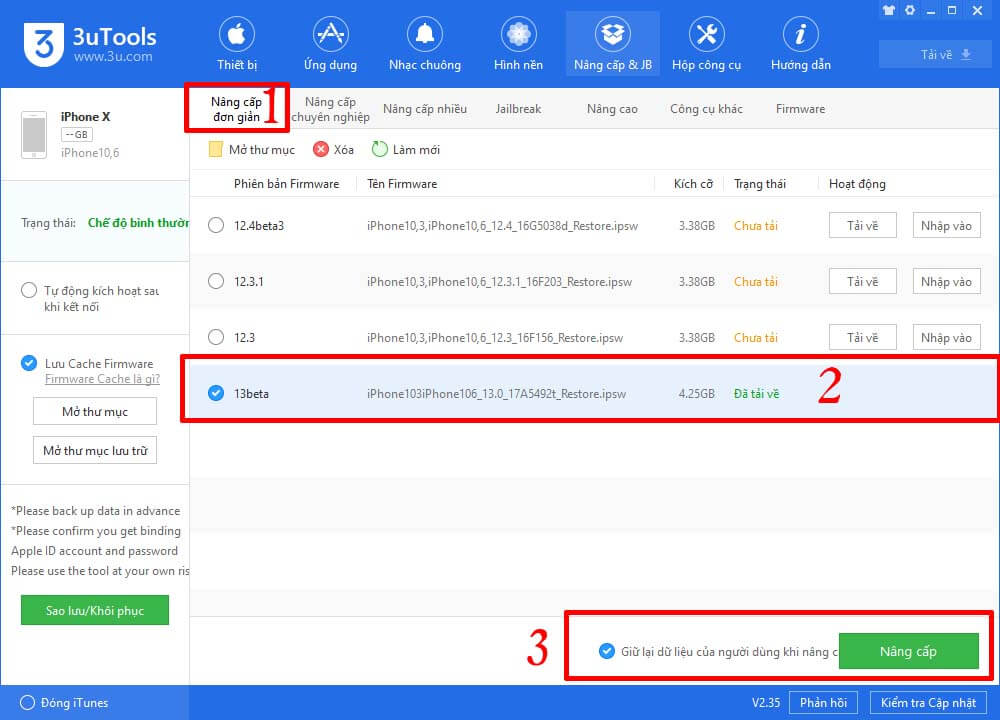Switch to Nâng cấp đơn giản tab
The height and width of the screenshot is (720, 1000).
[x=237, y=109]
